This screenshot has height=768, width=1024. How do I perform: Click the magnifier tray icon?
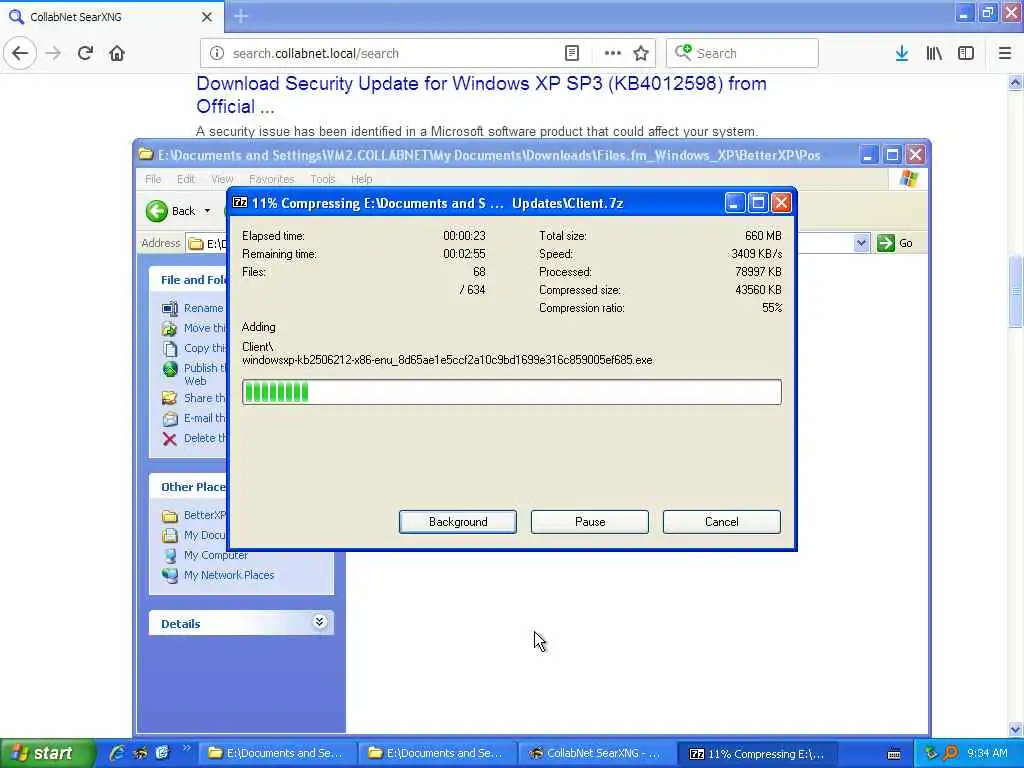[950, 753]
